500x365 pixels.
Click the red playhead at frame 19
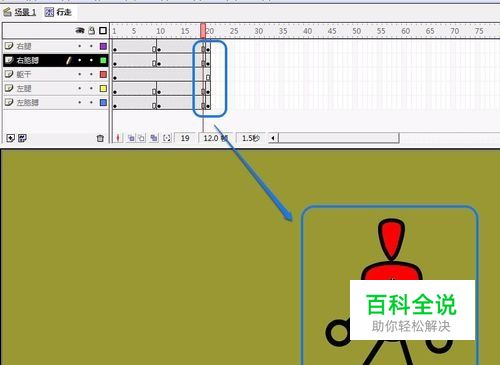click(203, 31)
